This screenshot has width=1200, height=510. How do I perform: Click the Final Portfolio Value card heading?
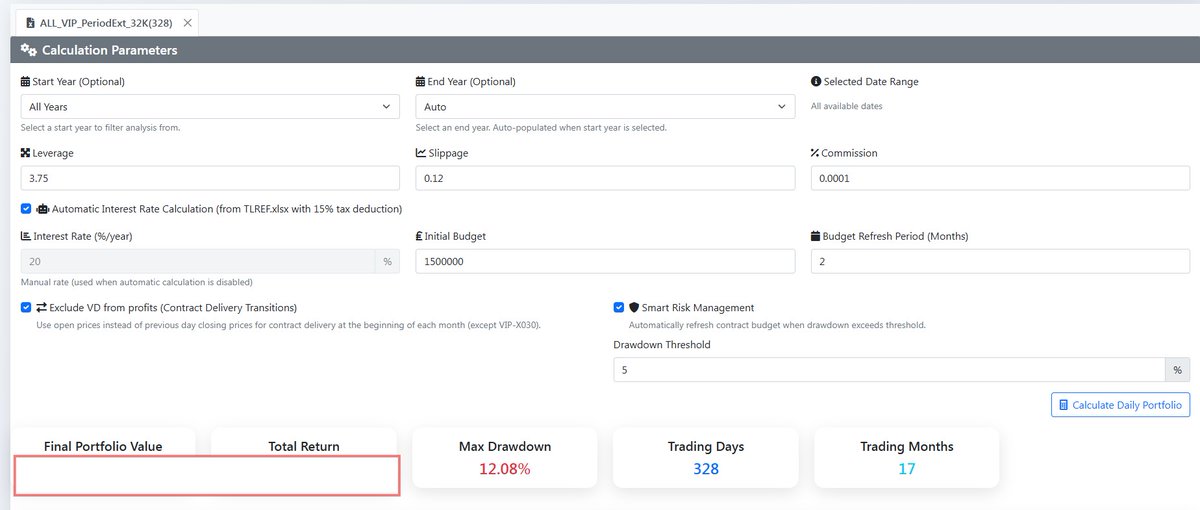click(103, 447)
